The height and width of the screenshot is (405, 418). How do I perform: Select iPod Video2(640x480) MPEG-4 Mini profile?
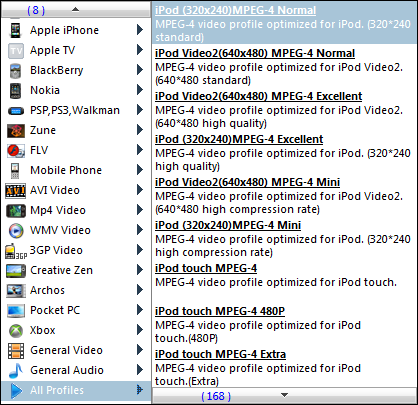[283, 196]
